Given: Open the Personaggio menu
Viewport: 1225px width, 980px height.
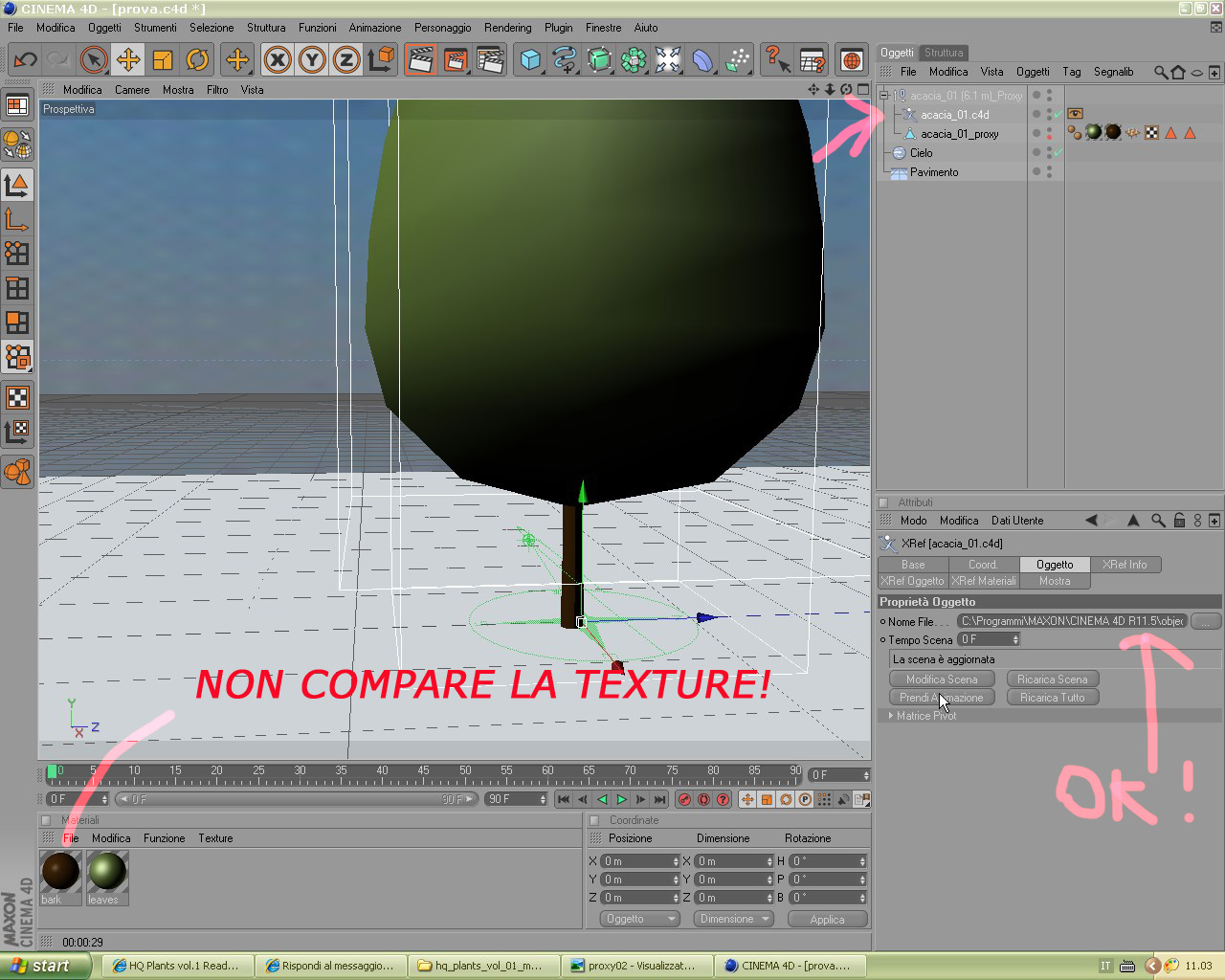Looking at the screenshot, I should pyautogui.click(x=442, y=28).
